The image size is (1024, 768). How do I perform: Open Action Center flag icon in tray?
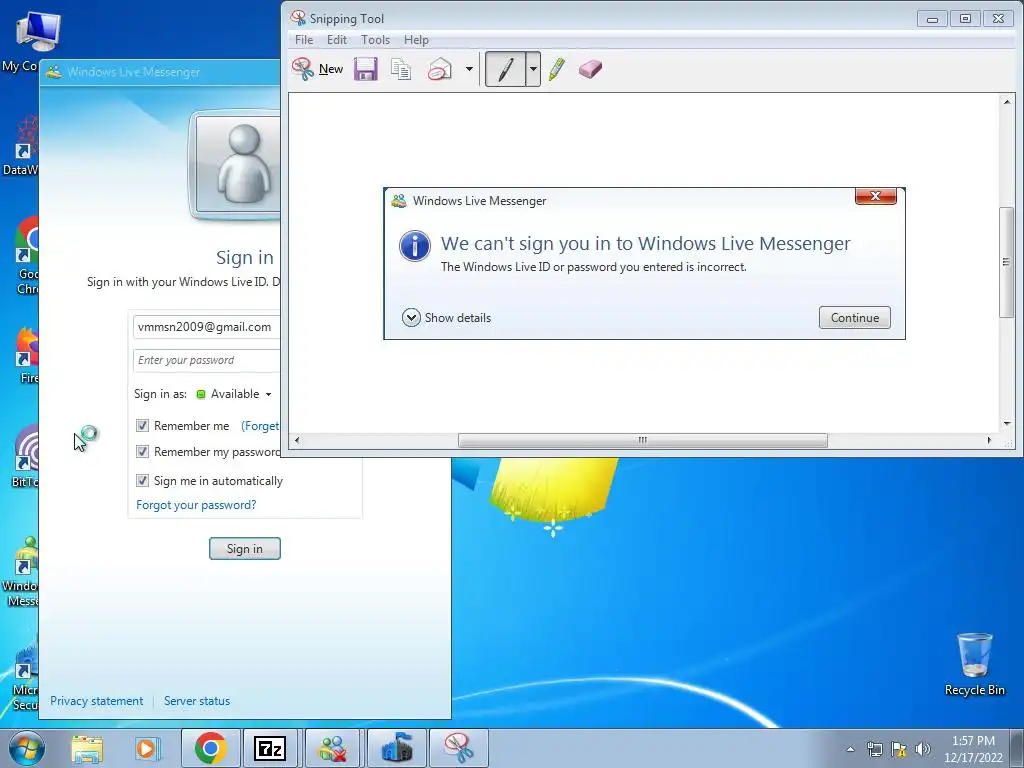(x=899, y=750)
